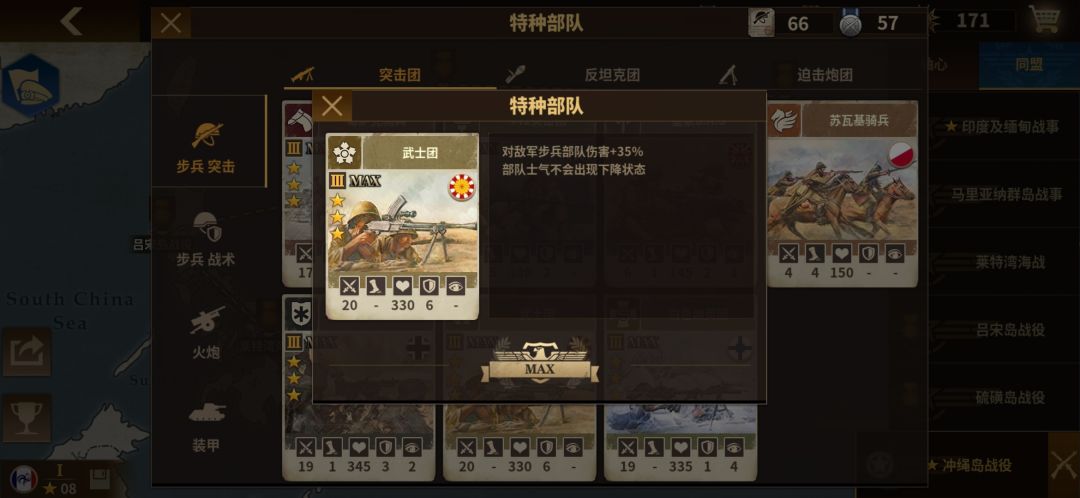Viewport: 1080px width, 498px height.
Task: Select the 武士团 unit card
Action: 402,226
